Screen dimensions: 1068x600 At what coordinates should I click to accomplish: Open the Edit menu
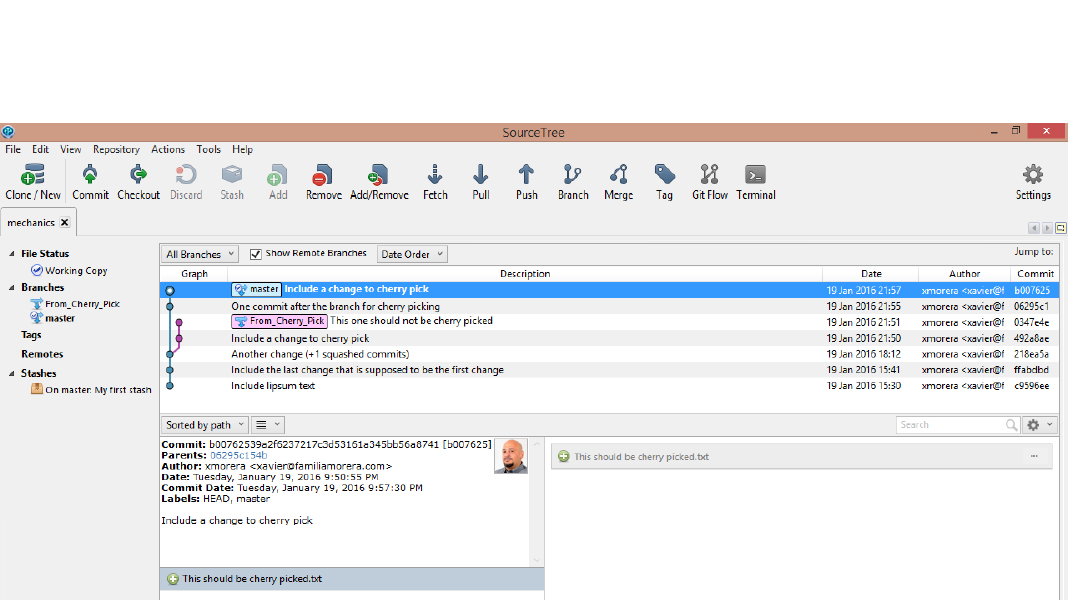[40, 149]
